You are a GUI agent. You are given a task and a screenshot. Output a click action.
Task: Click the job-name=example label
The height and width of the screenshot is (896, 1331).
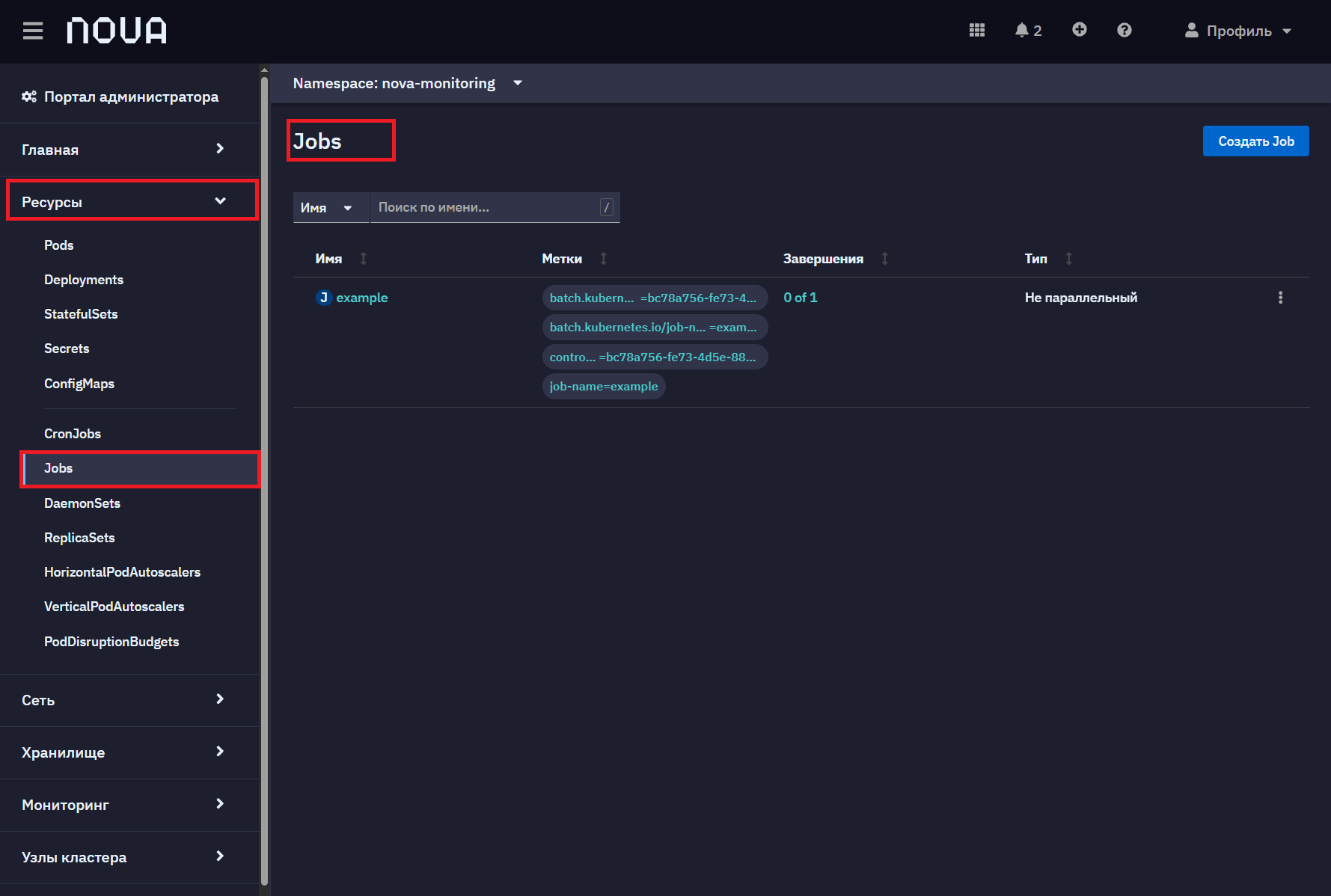tap(604, 387)
